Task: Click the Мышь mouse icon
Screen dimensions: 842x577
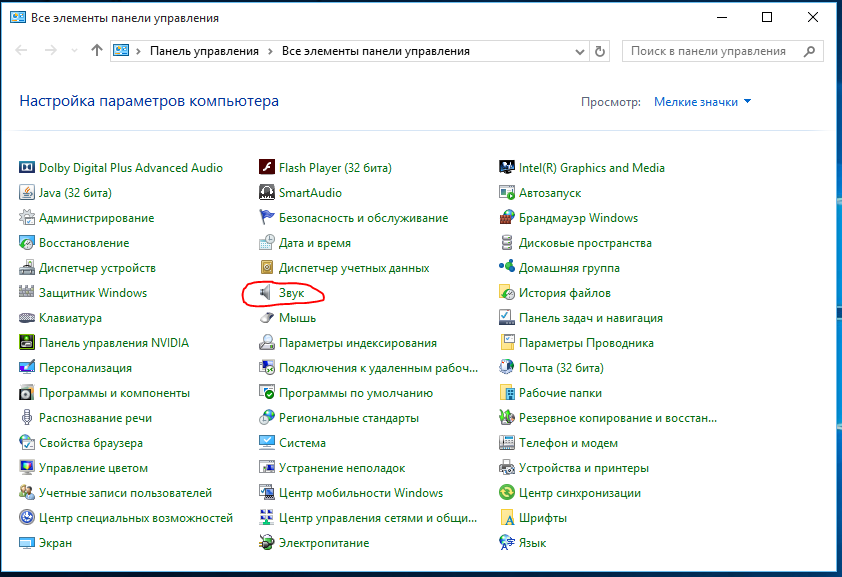Action: [267, 318]
